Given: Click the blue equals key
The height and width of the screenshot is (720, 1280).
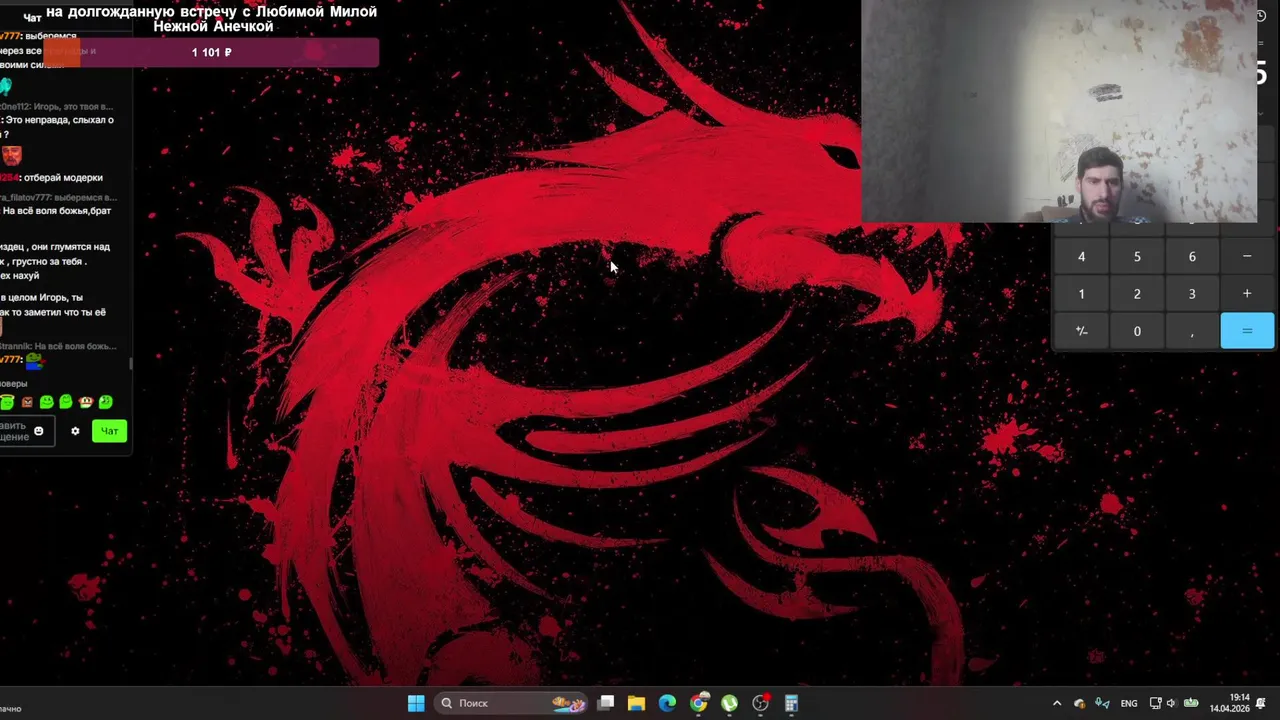Looking at the screenshot, I should pos(1247,331).
